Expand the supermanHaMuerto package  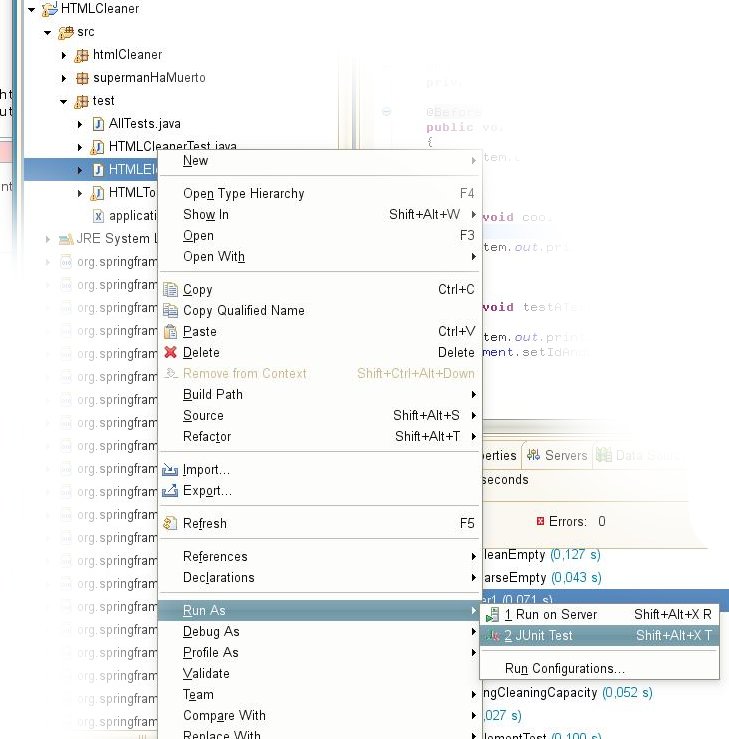pyautogui.click(x=64, y=78)
